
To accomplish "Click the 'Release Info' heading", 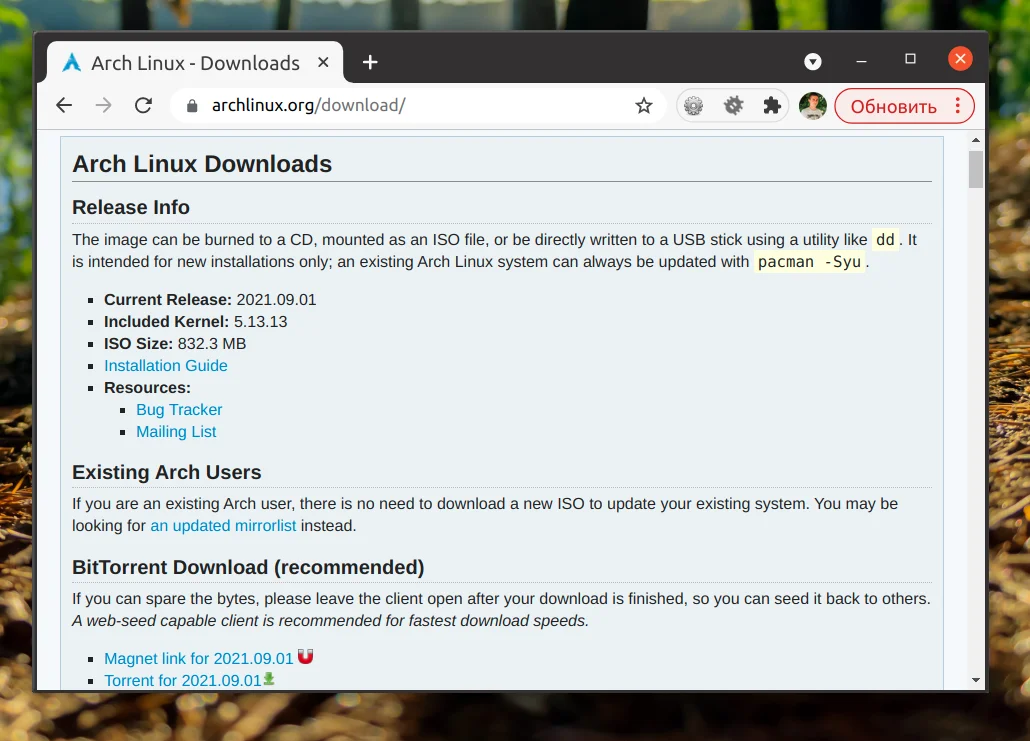I will (131, 207).
